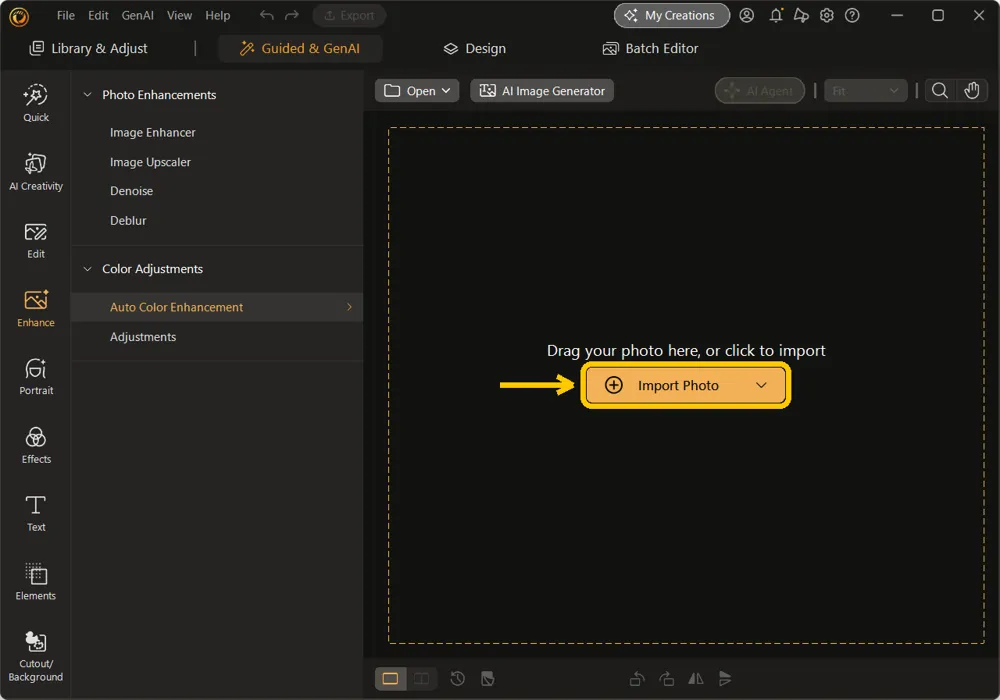Flip the photo horizontally

[696, 678]
